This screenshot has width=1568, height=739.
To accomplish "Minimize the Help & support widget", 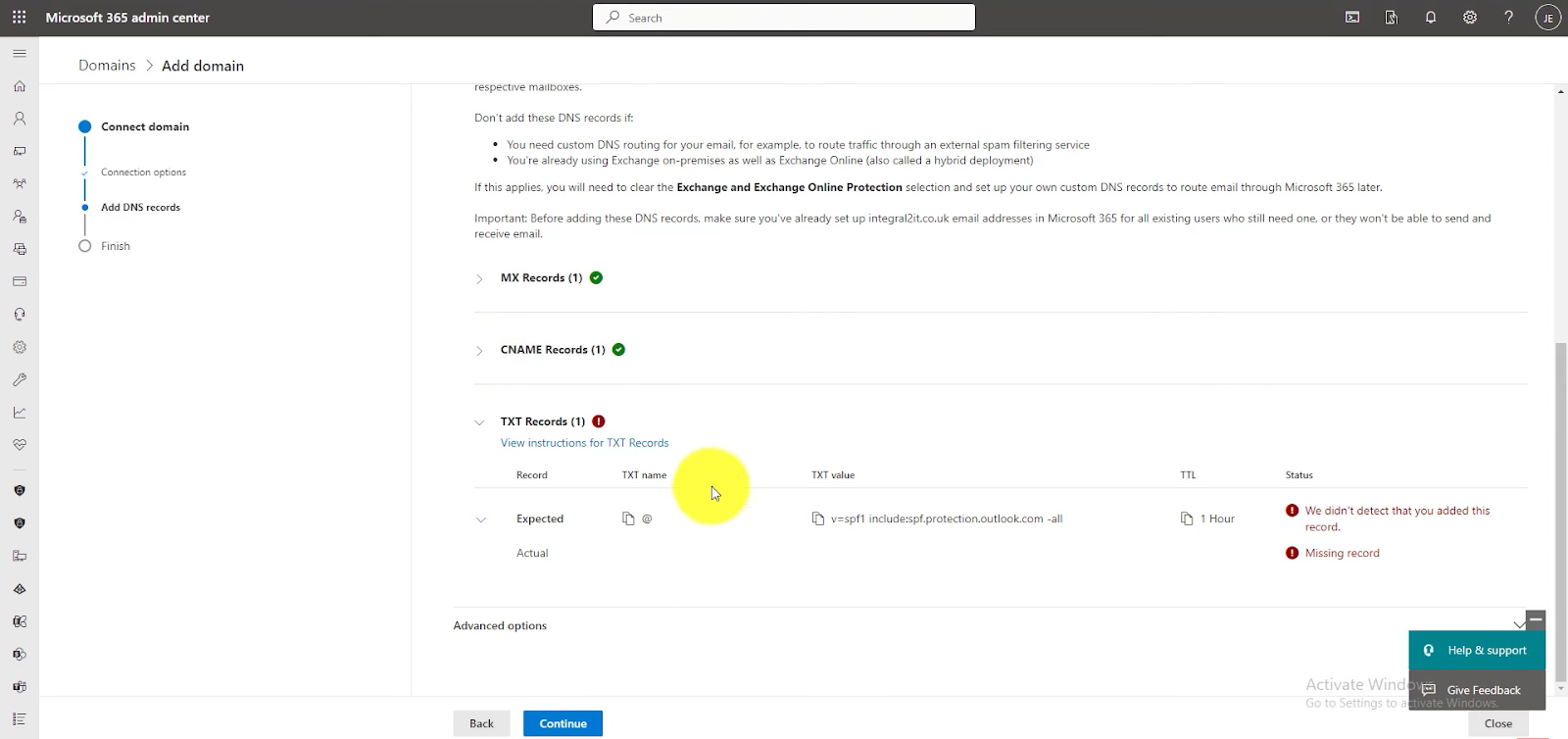I will (1536, 619).
